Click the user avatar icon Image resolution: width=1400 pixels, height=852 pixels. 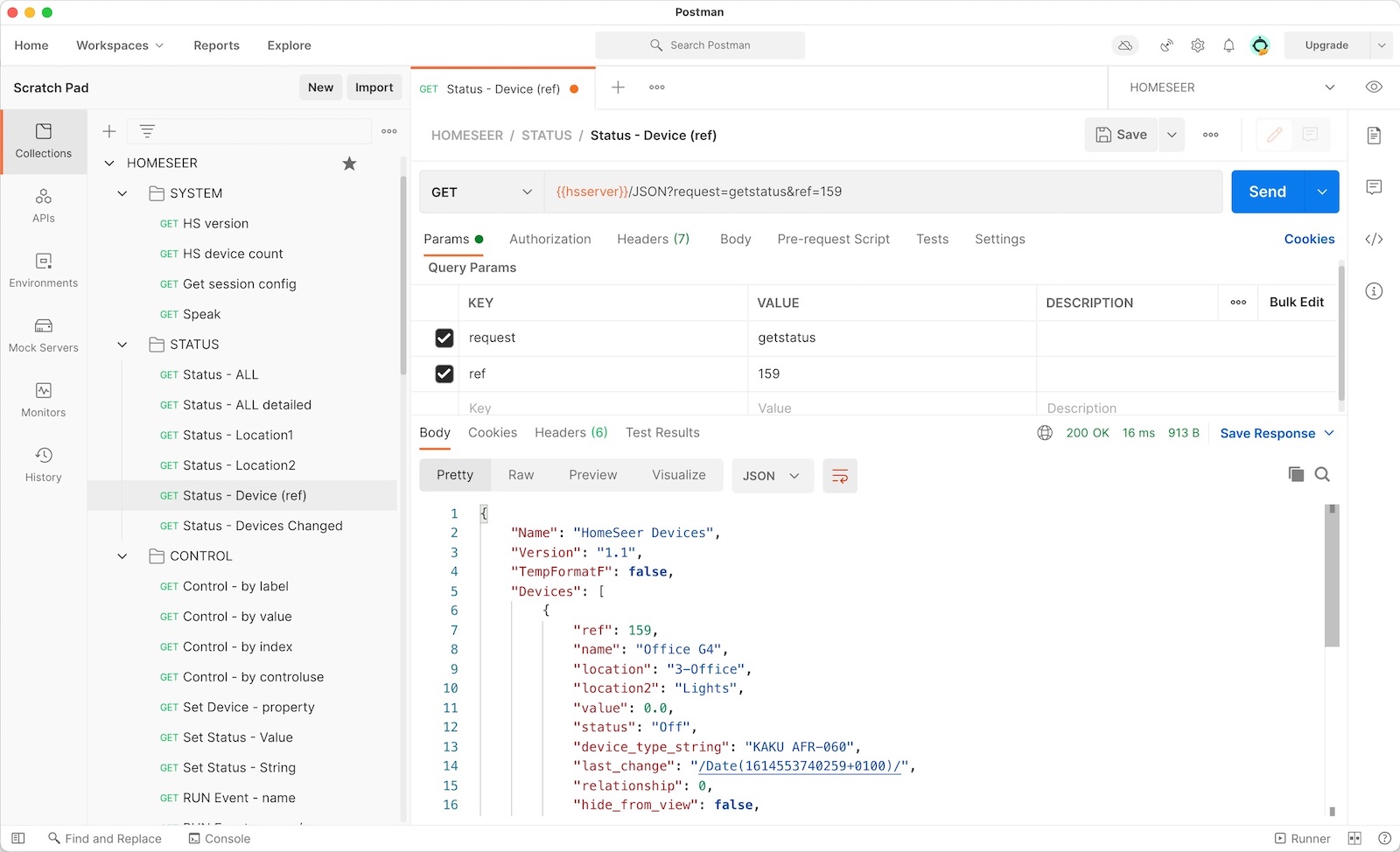(x=1260, y=45)
